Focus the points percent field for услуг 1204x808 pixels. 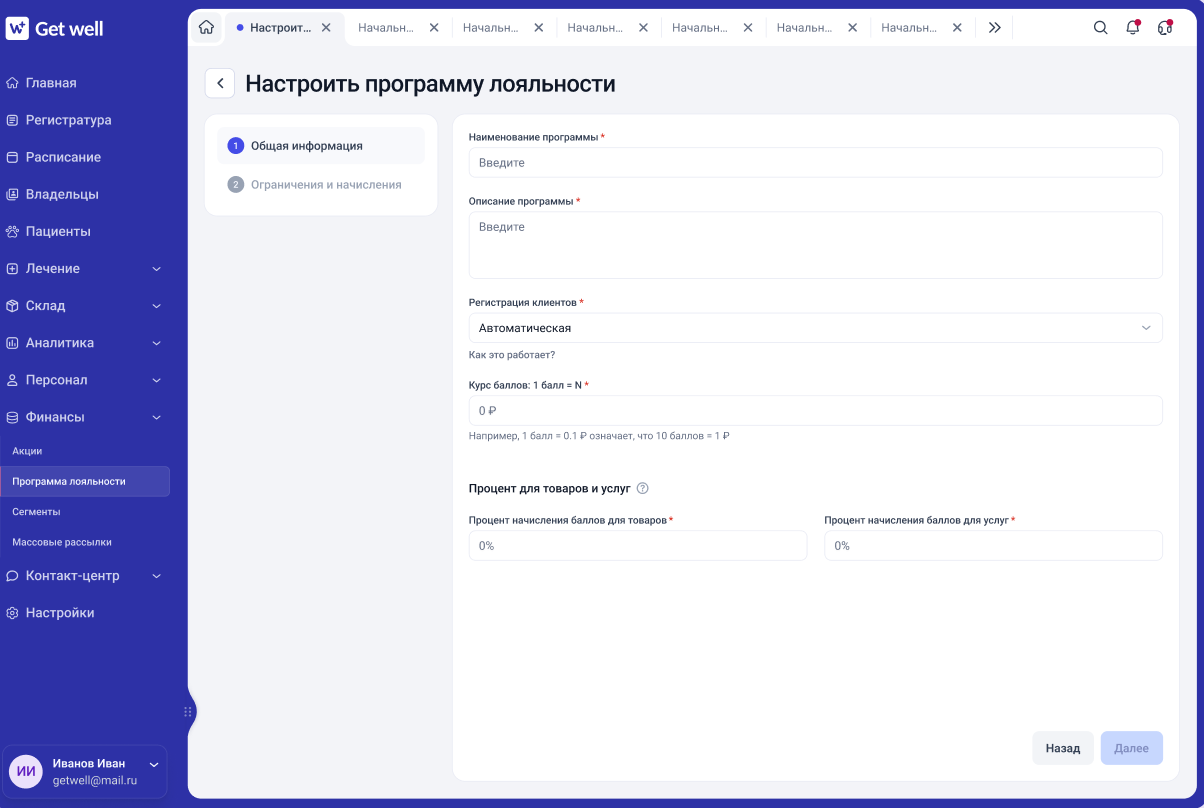point(993,546)
